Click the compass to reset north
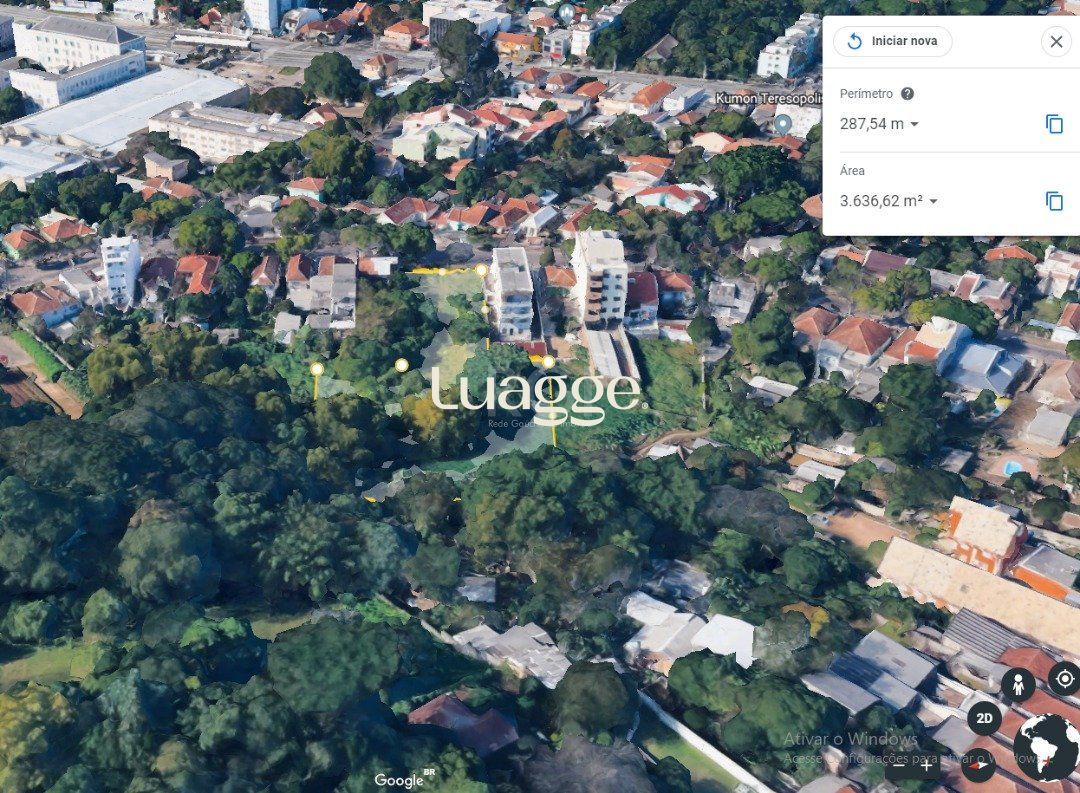 coord(979,765)
